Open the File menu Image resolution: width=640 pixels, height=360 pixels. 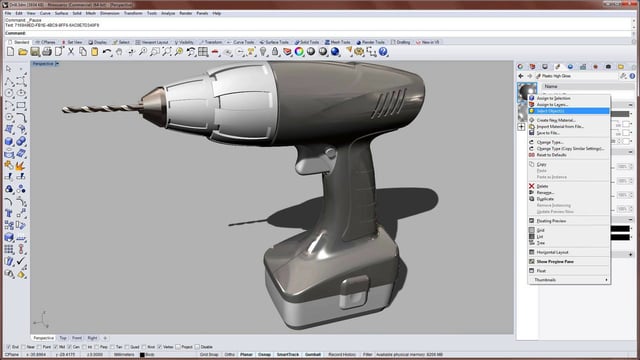(x=8, y=13)
